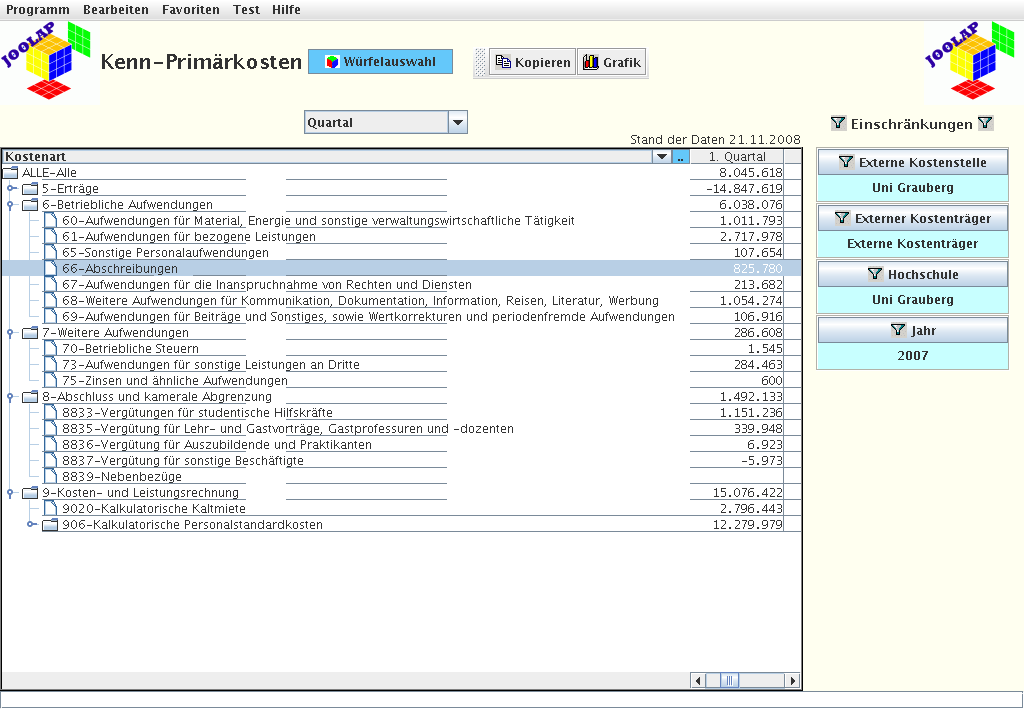The image size is (1024, 709).
Task: Open the Favoriten menu
Action: [190, 10]
